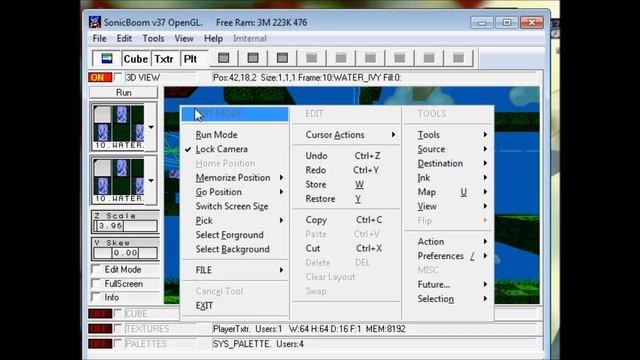The width and height of the screenshot is (640, 360).
Task: Select the Txtr toolbar button
Action: (x=164, y=59)
